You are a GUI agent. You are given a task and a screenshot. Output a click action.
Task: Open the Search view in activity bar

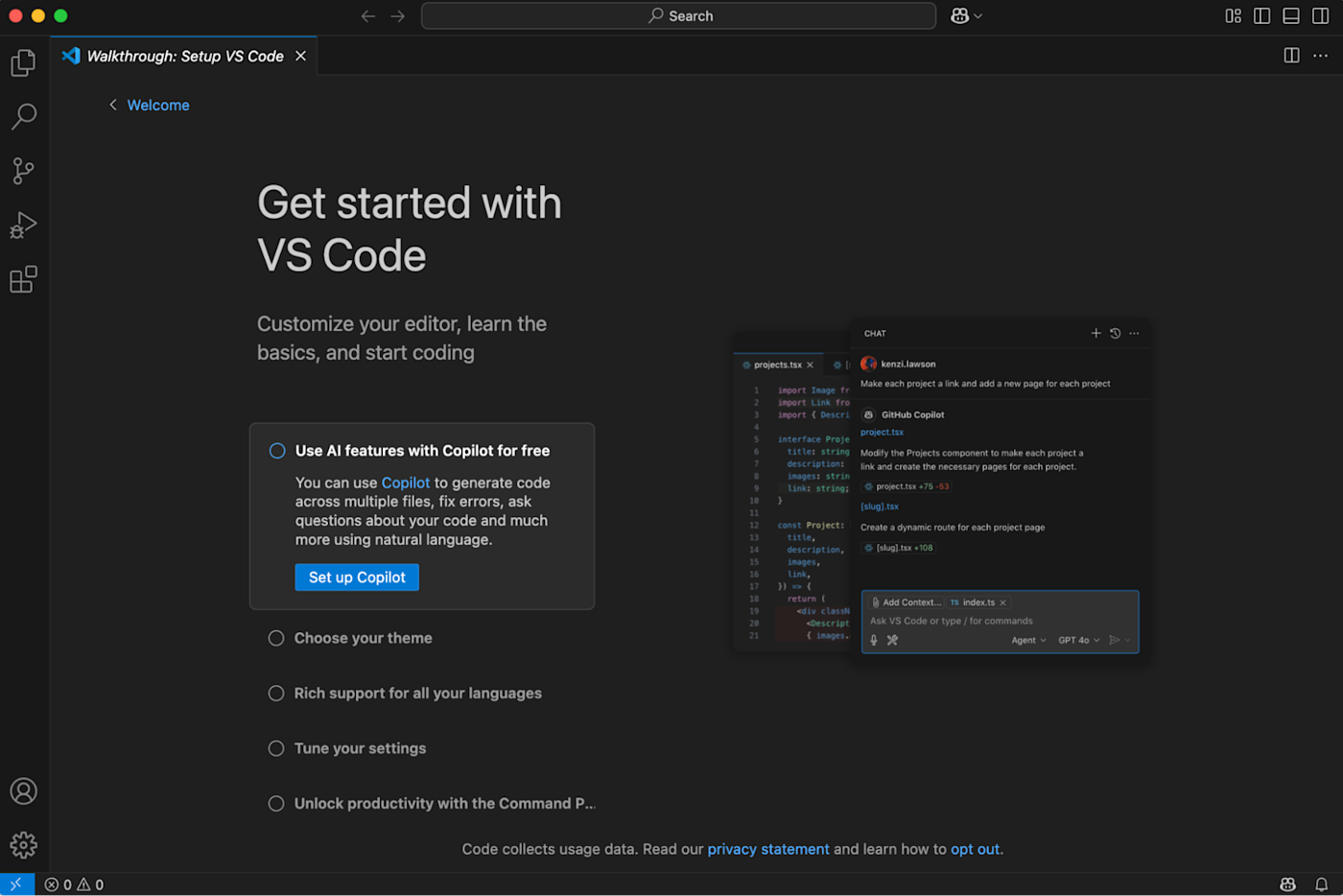click(23, 117)
